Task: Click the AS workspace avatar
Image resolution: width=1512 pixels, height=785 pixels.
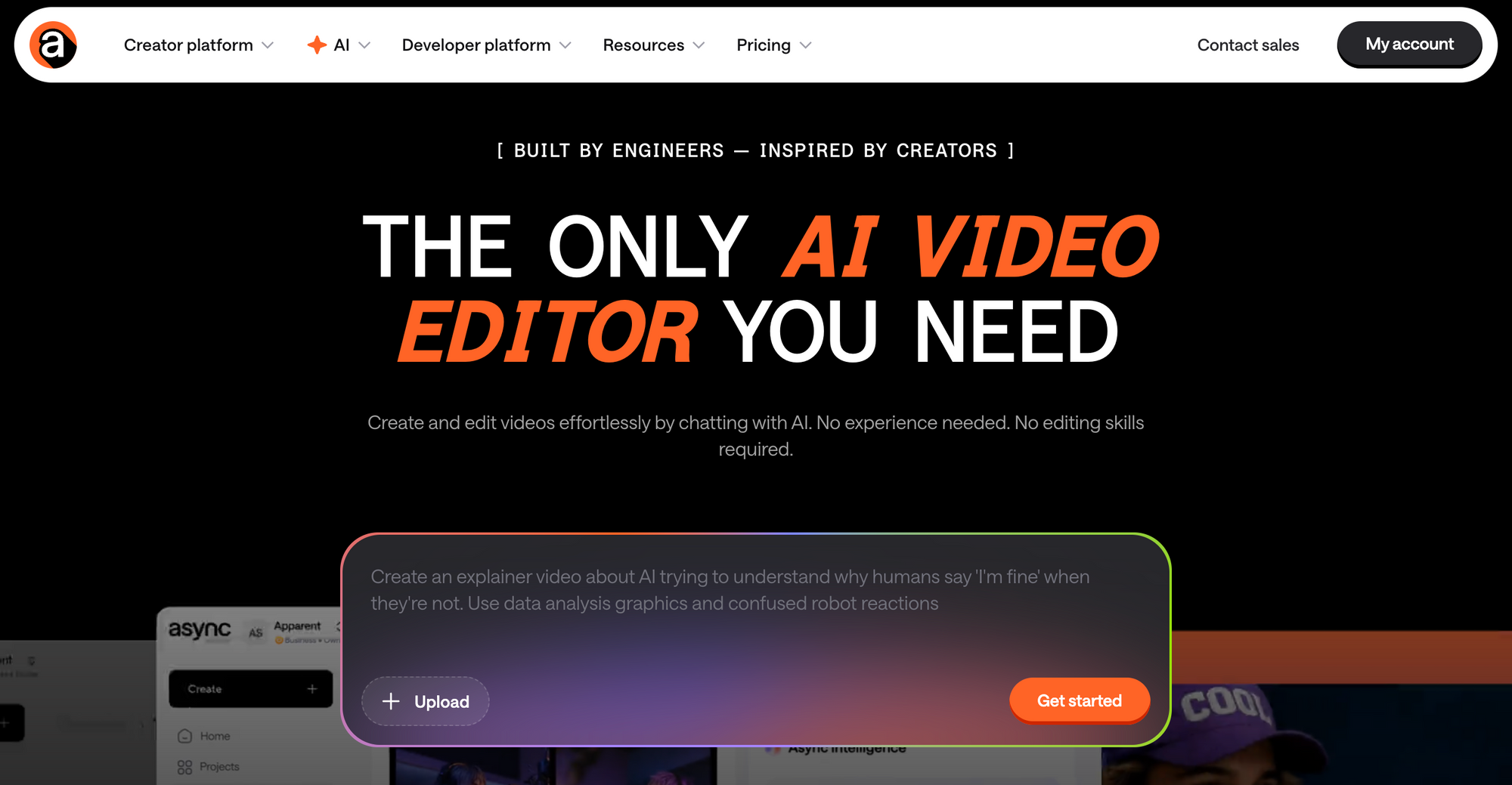Action: tap(256, 632)
